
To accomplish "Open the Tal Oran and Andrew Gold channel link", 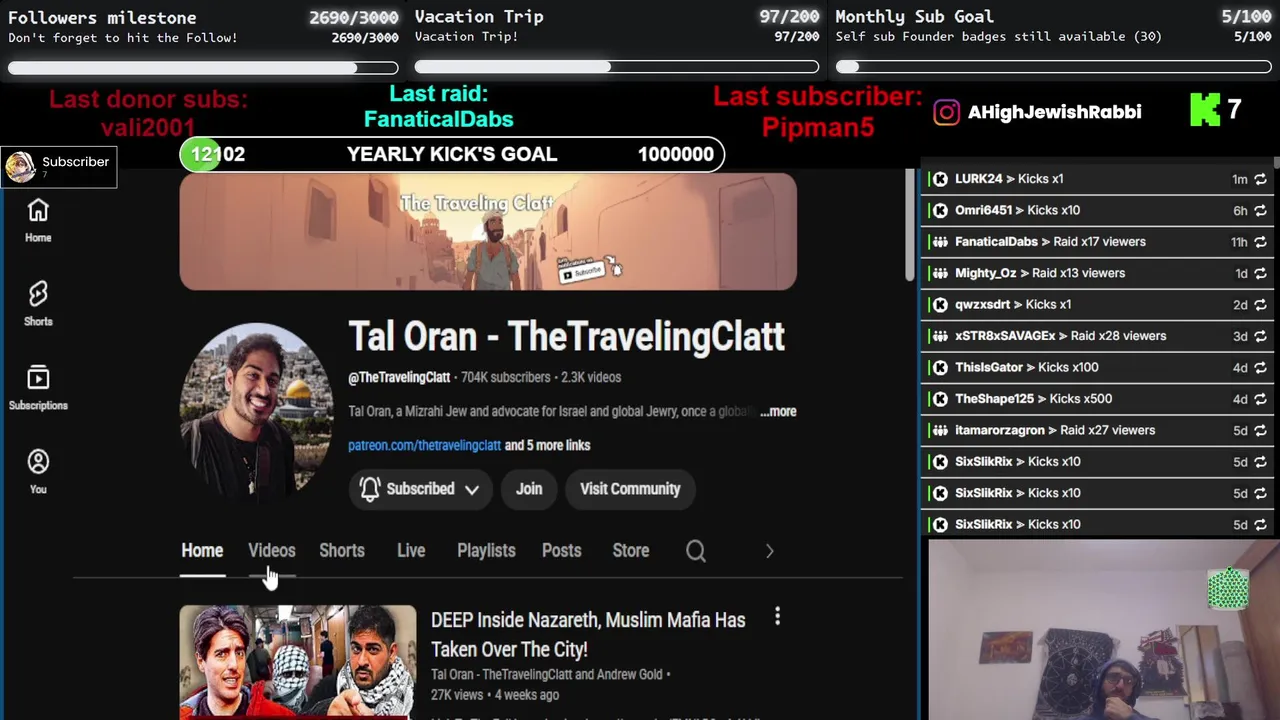I will tap(547, 675).
